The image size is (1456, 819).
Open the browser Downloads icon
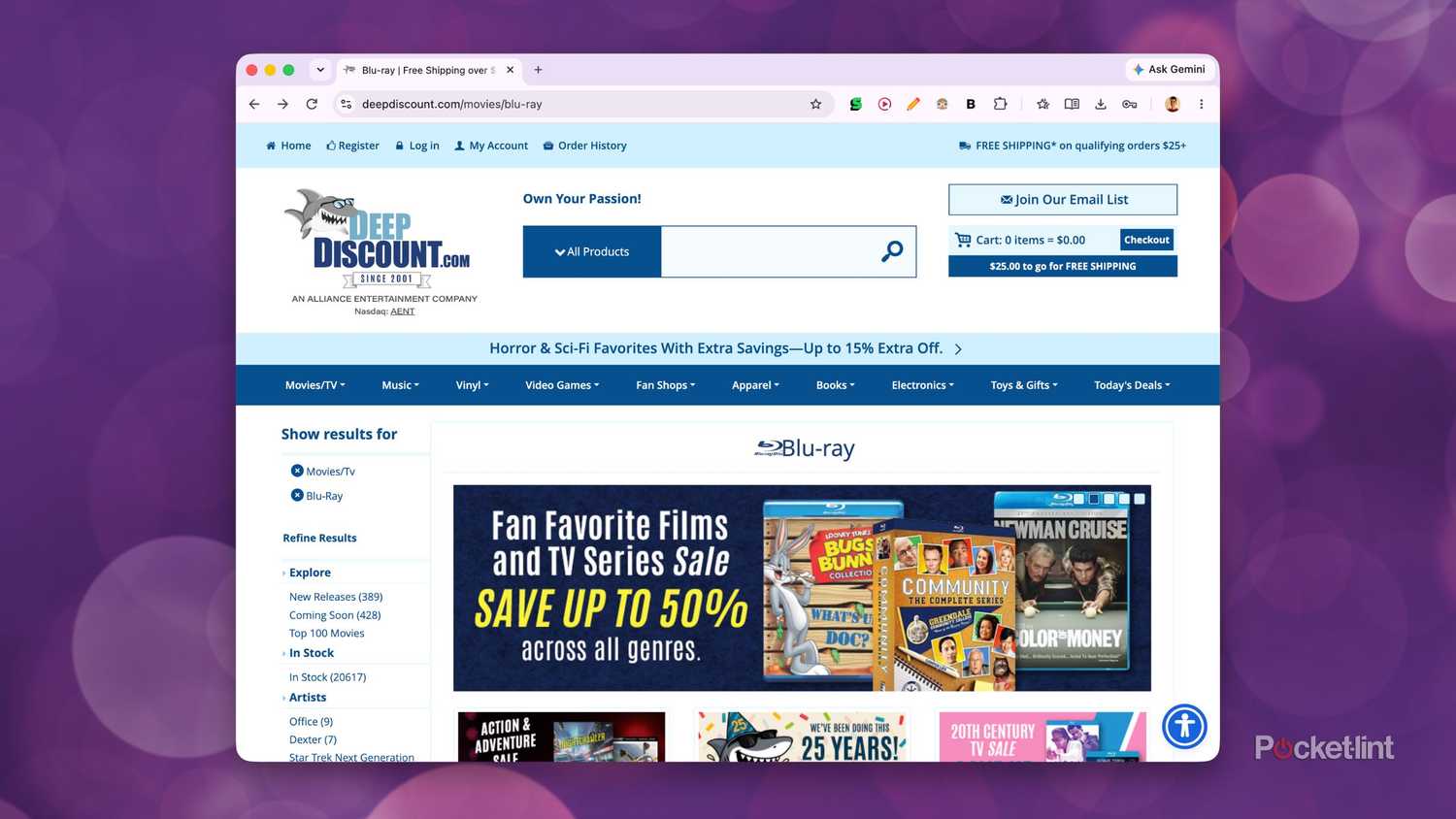[x=1101, y=104]
